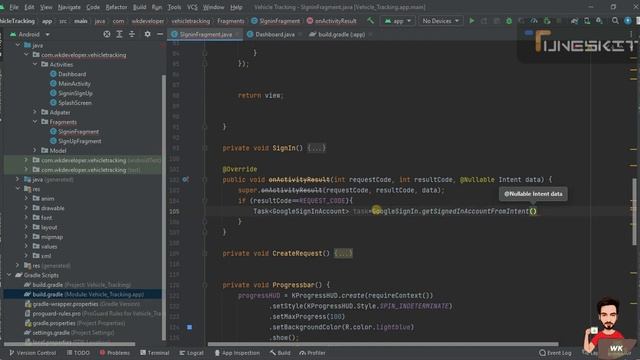Open the SDK Manager toolbar icon
640x360 pixels.
[599, 20]
